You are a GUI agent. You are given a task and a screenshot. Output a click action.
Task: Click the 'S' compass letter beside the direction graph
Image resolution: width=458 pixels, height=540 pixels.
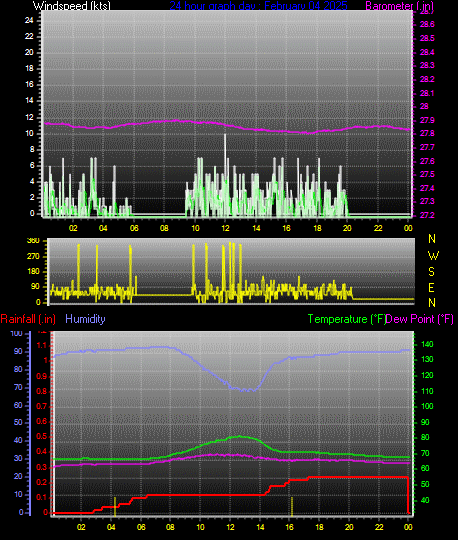coord(431,272)
